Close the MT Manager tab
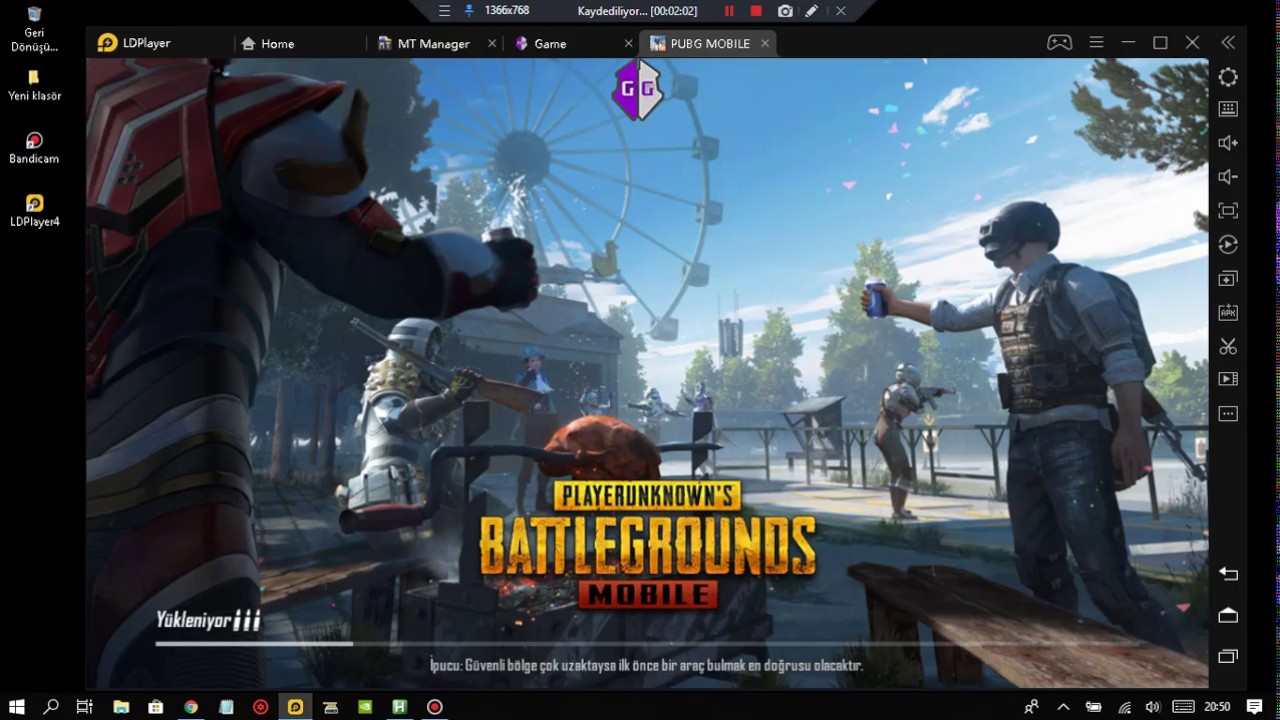1280x720 pixels. coord(492,43)
